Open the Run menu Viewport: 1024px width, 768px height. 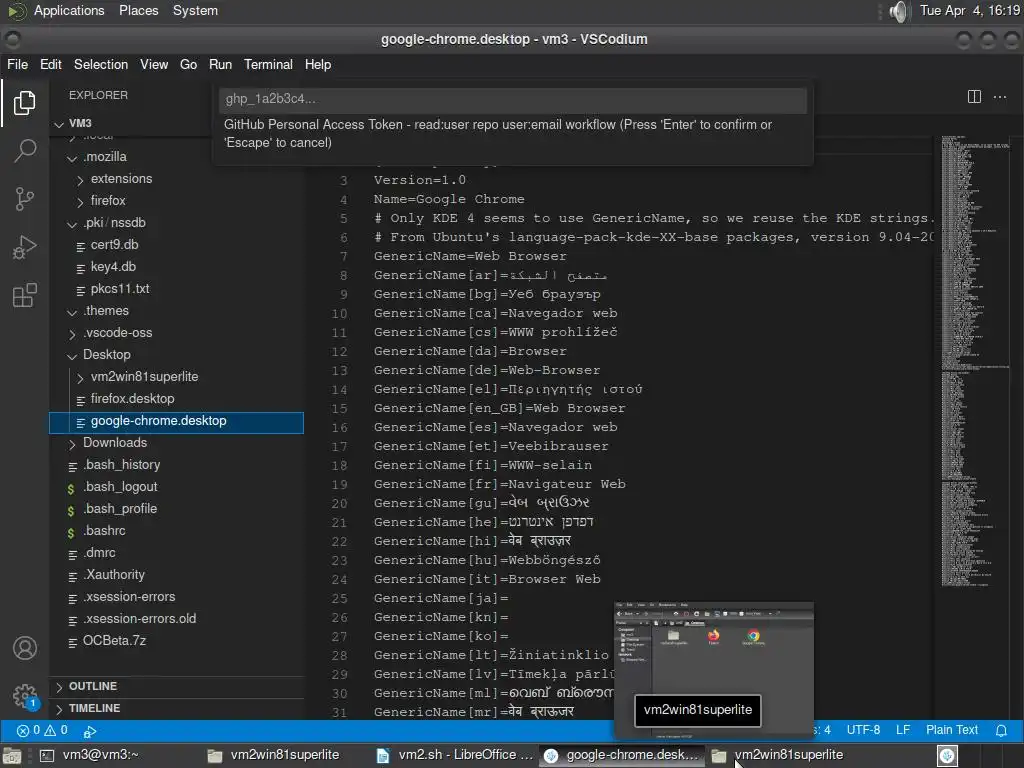[220, 64]
